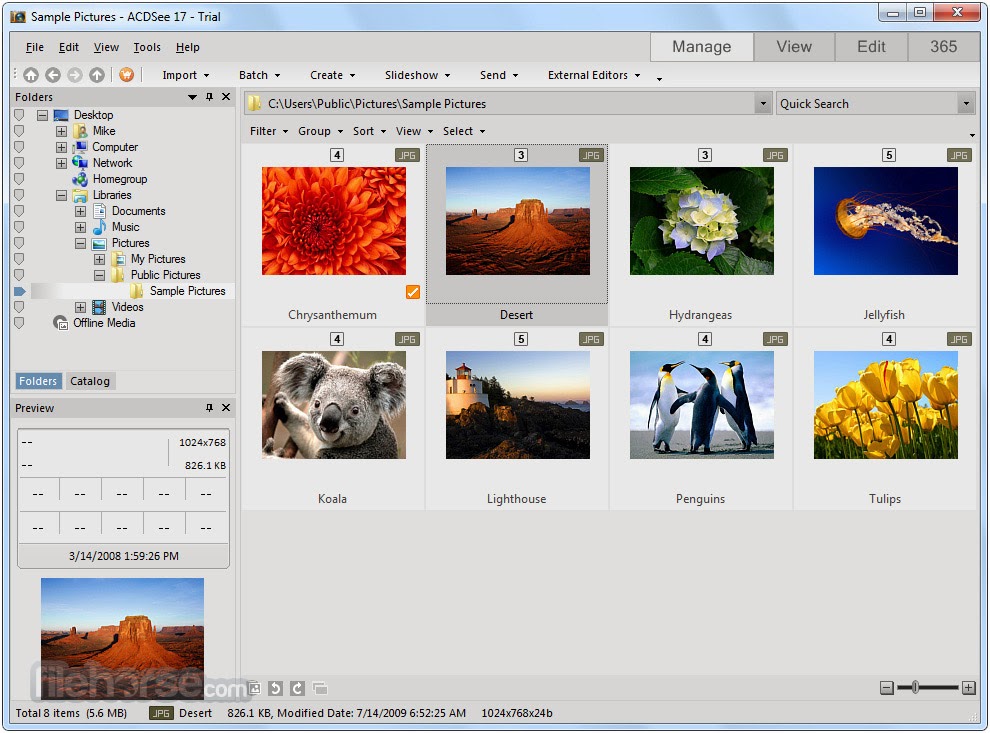Click the folder icon in the path bar

(x=254, y=104)
